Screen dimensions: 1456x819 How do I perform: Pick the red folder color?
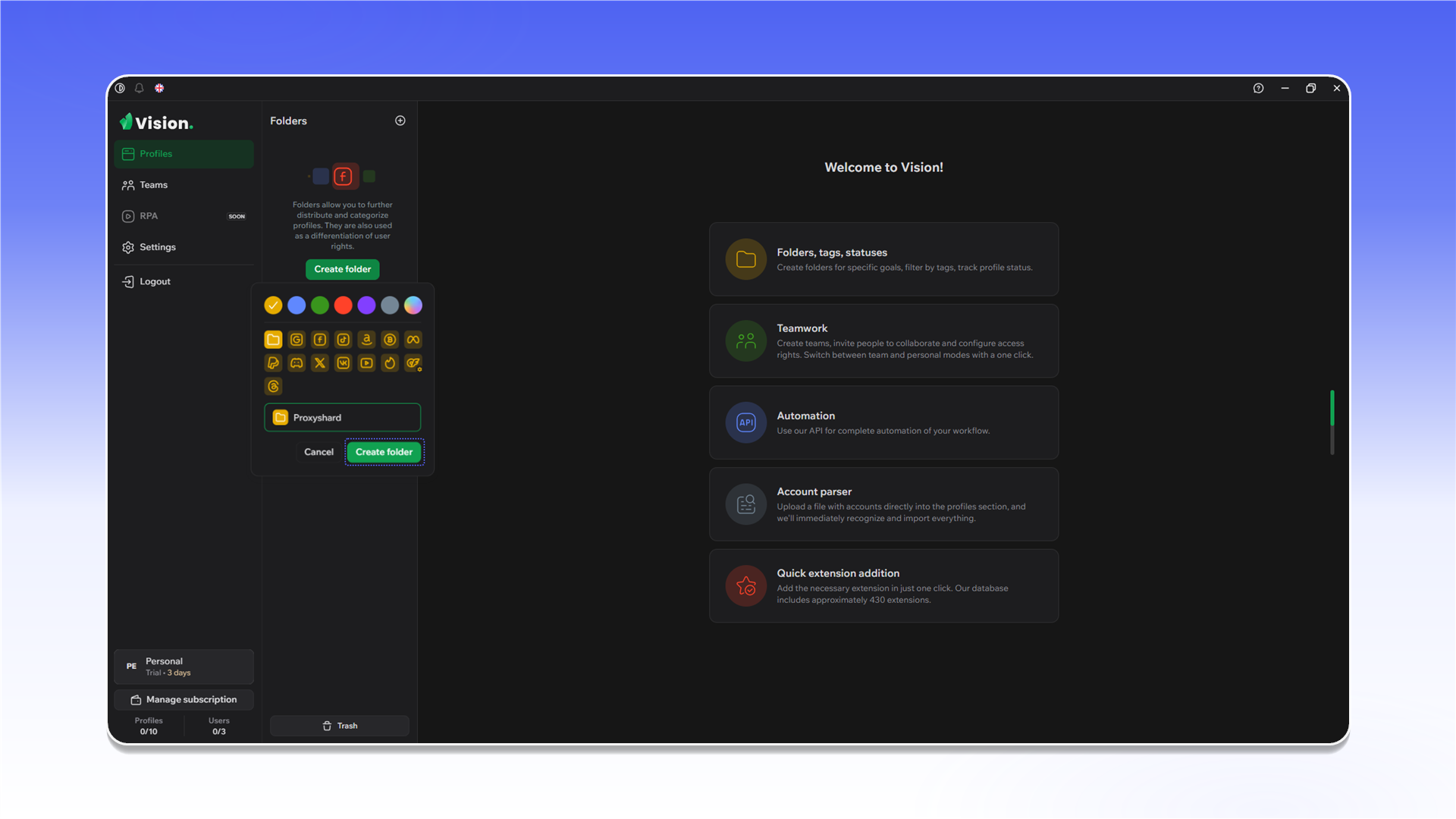coord(344,305)
